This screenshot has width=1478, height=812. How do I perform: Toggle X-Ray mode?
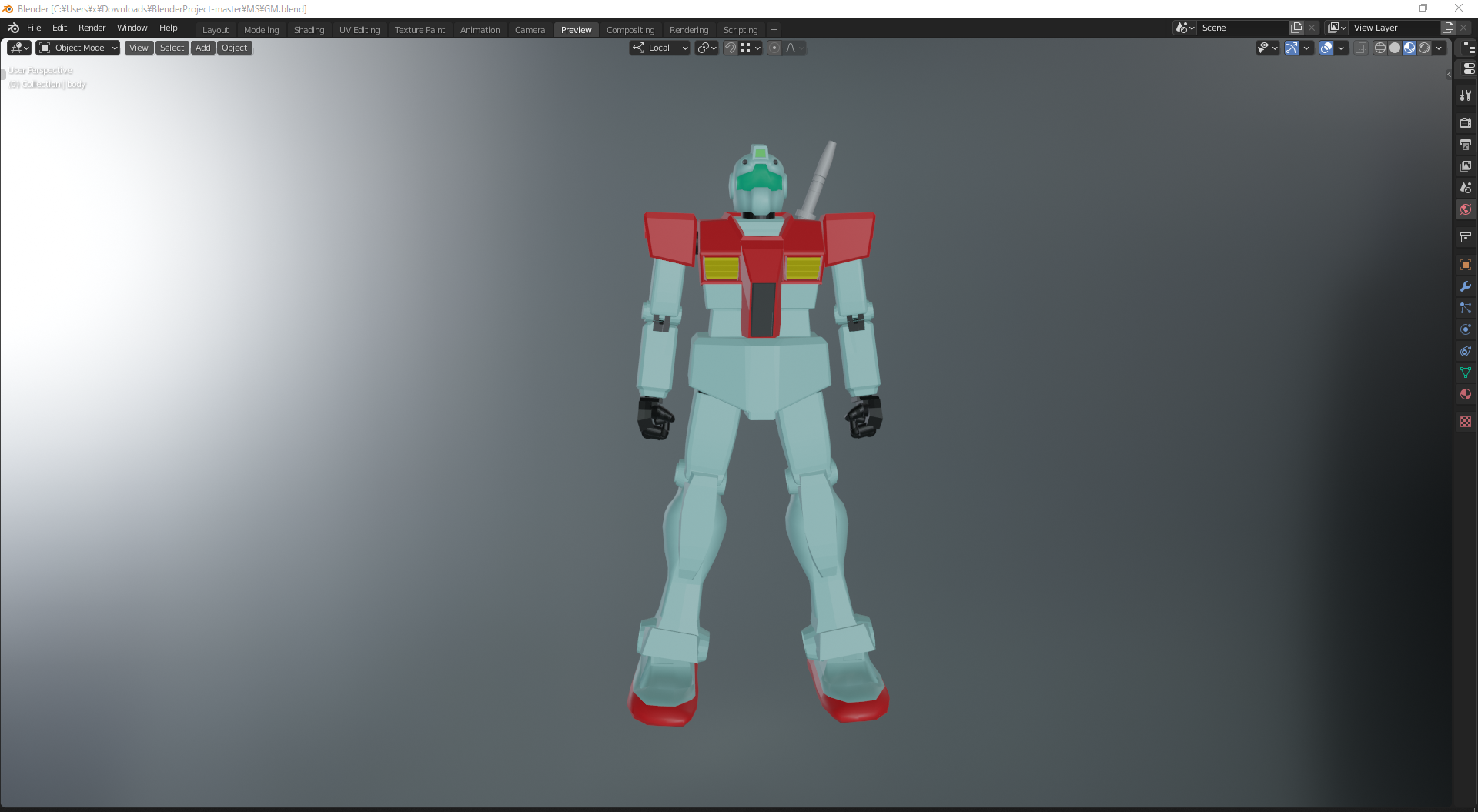1361,48
